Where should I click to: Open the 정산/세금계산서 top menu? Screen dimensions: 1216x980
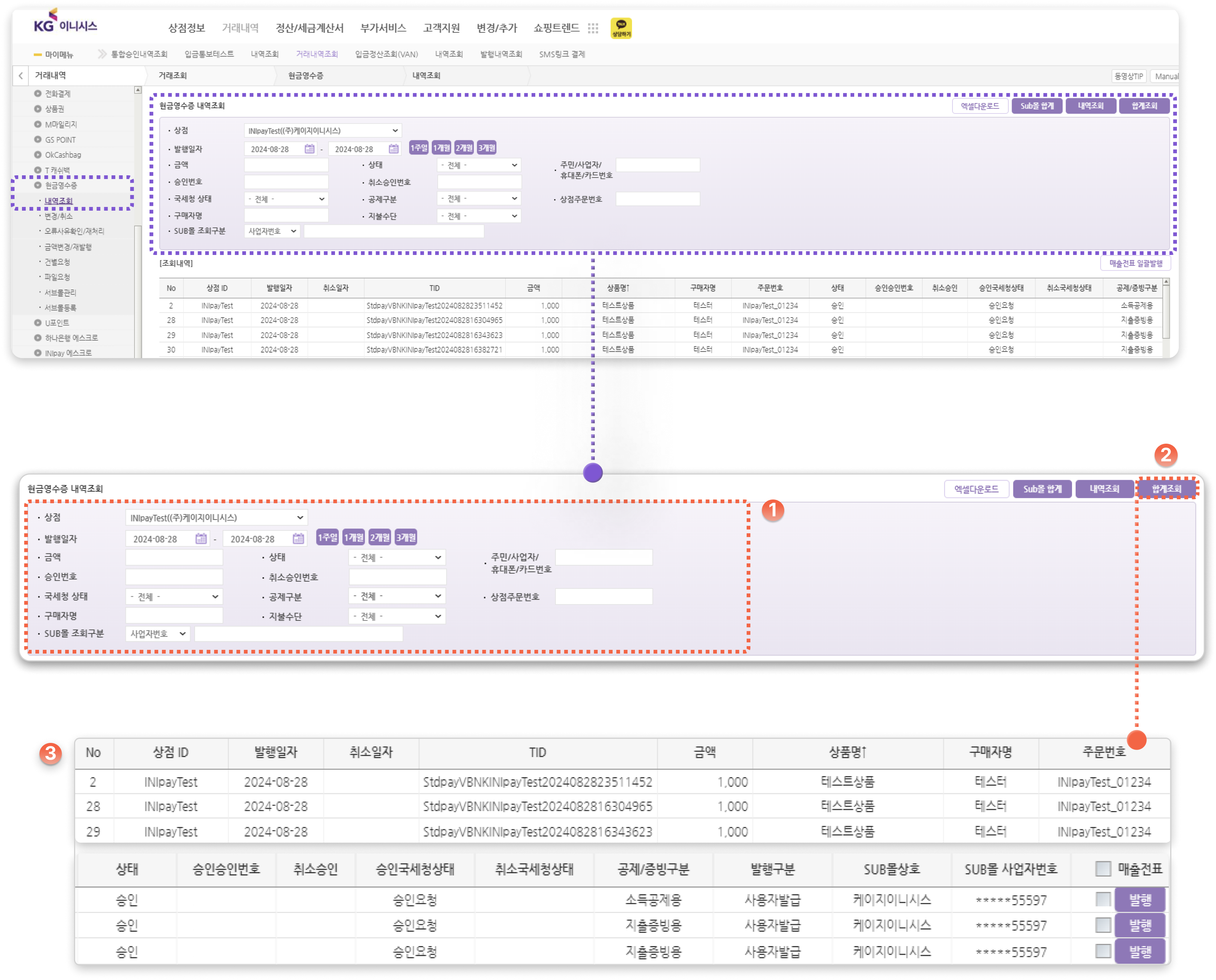[x=309, y=28]
